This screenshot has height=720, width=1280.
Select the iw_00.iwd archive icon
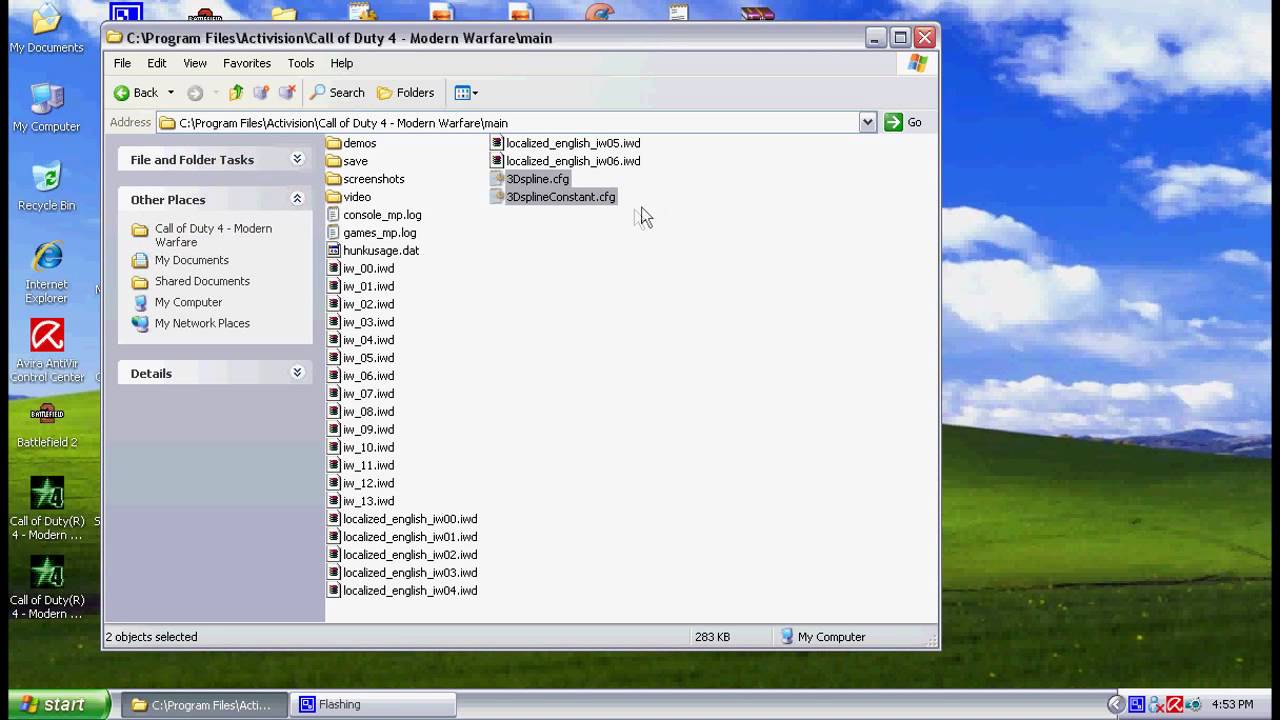click(334, 268)
